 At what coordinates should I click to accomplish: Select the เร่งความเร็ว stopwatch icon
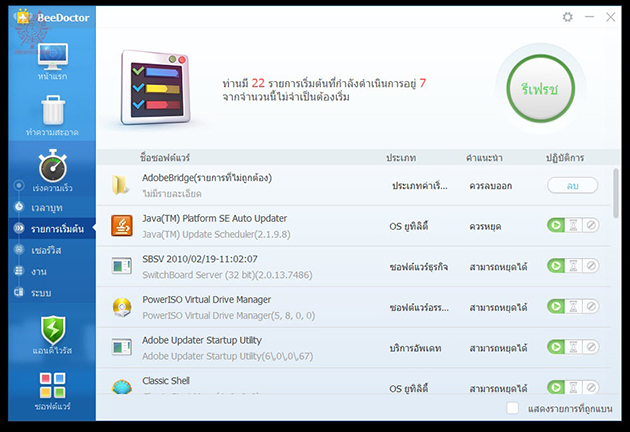click(x=53, y=166)
